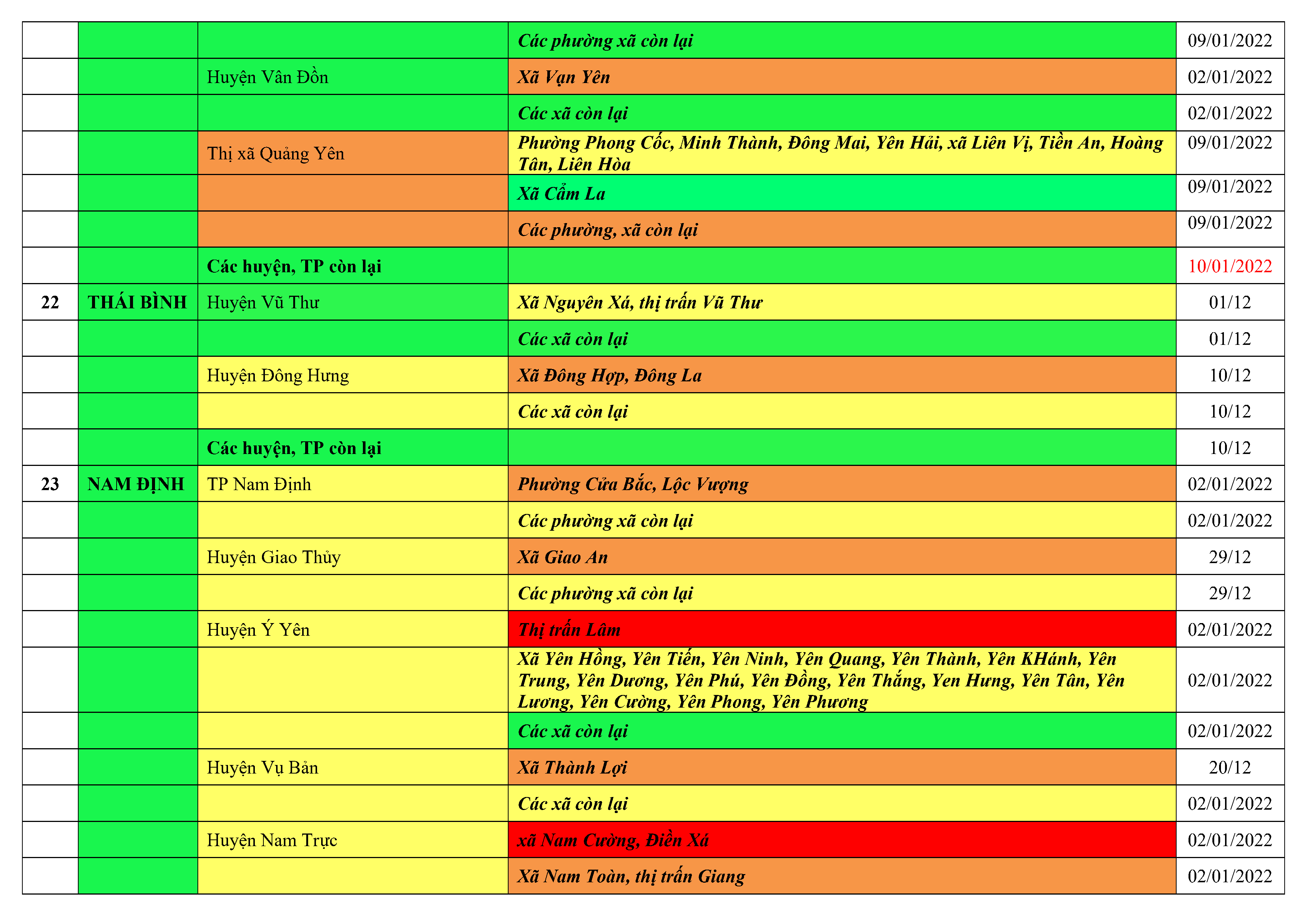Click the Xã Thành Lợi cell
1307x924 pixels.
click(572, 767)
